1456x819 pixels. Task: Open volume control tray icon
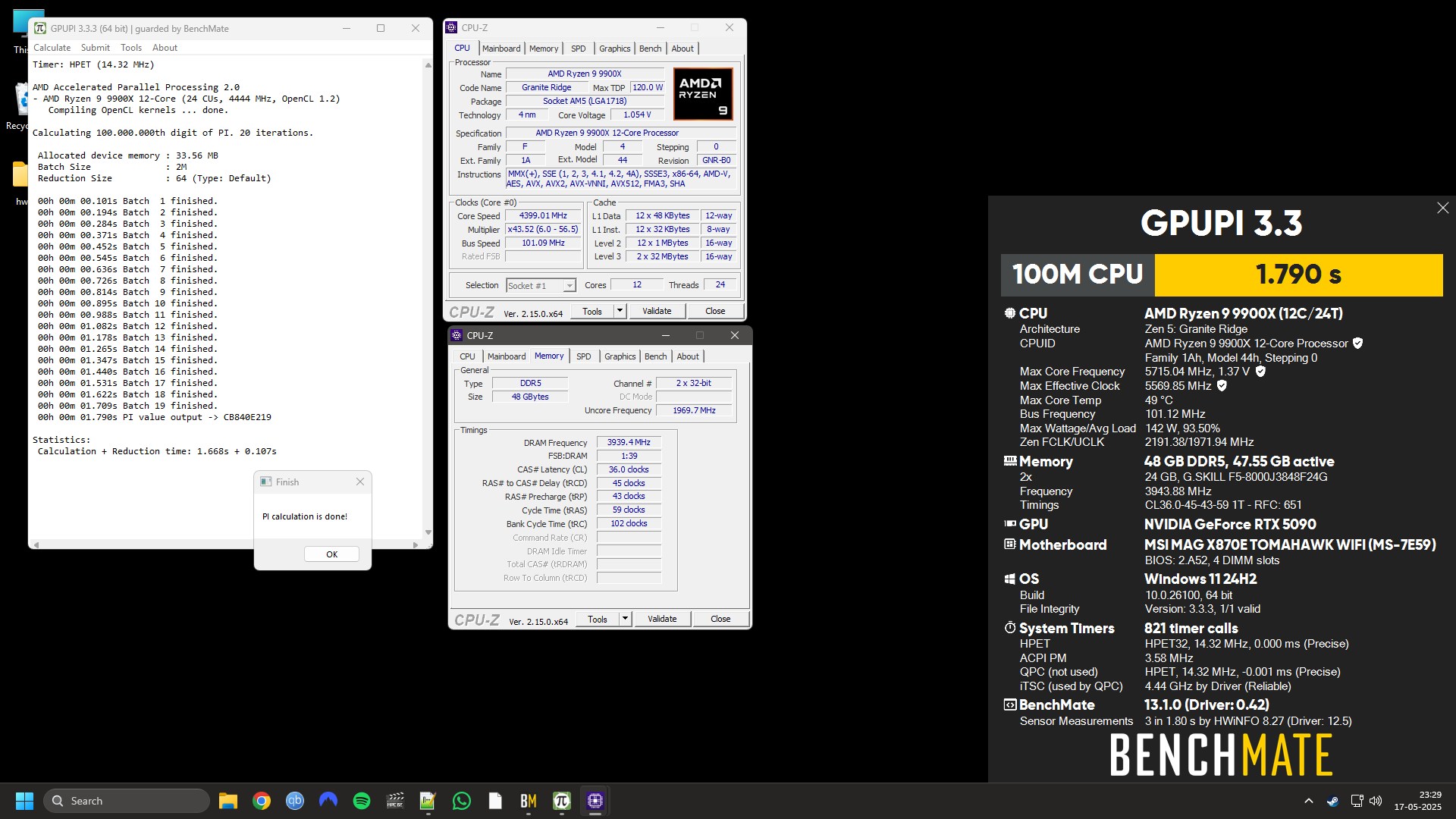coord(1376,801)
